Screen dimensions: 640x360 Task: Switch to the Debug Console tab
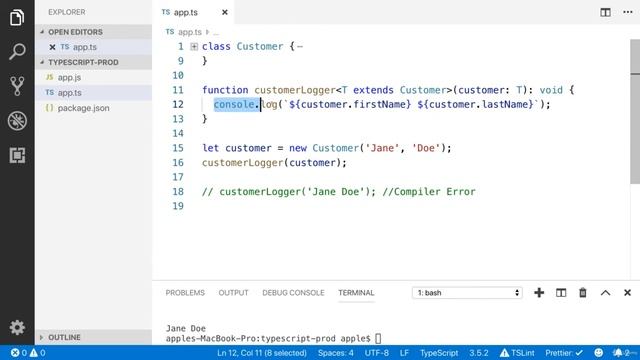[293, 293]
